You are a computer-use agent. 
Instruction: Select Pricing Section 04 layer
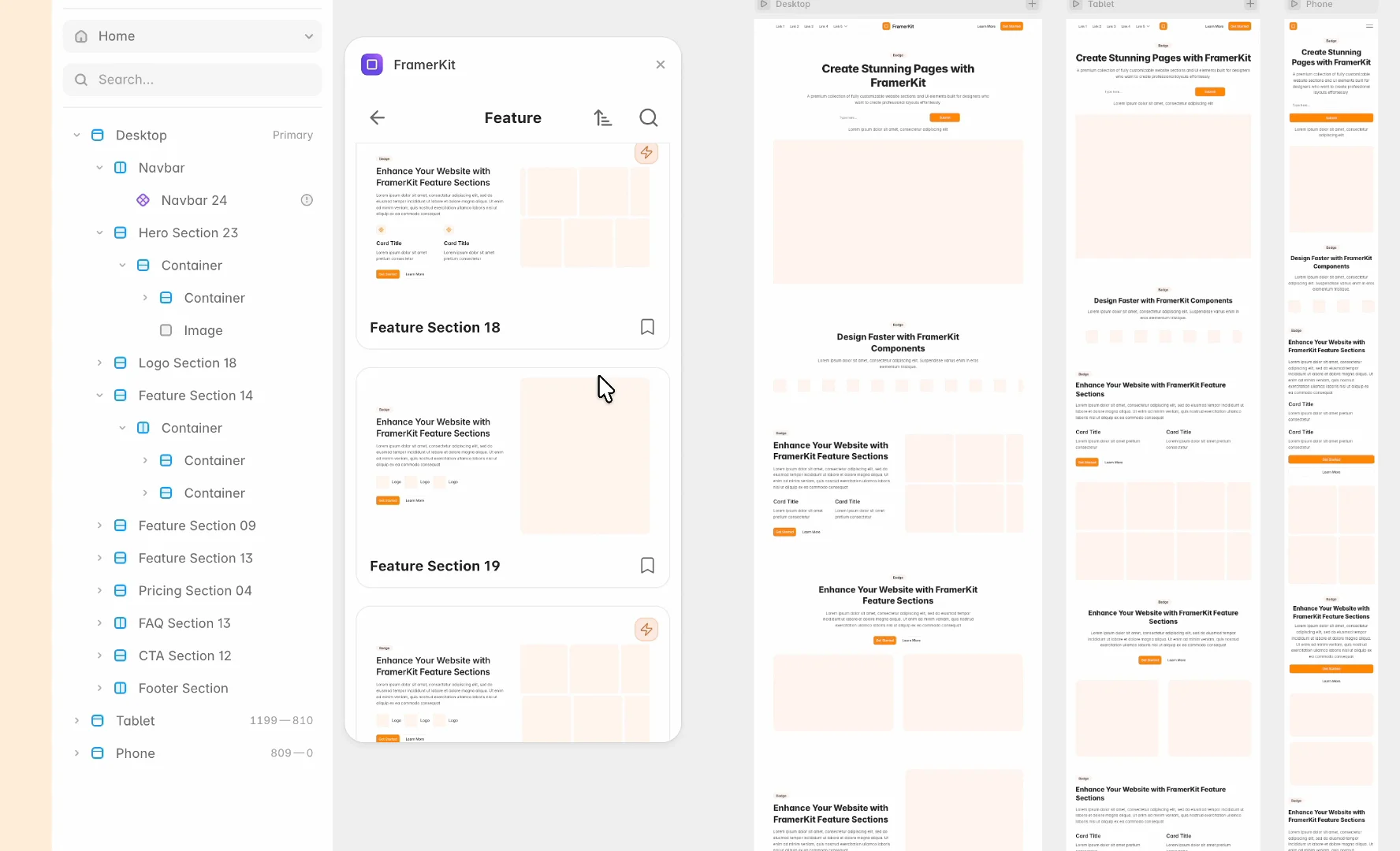coord(195,591)
